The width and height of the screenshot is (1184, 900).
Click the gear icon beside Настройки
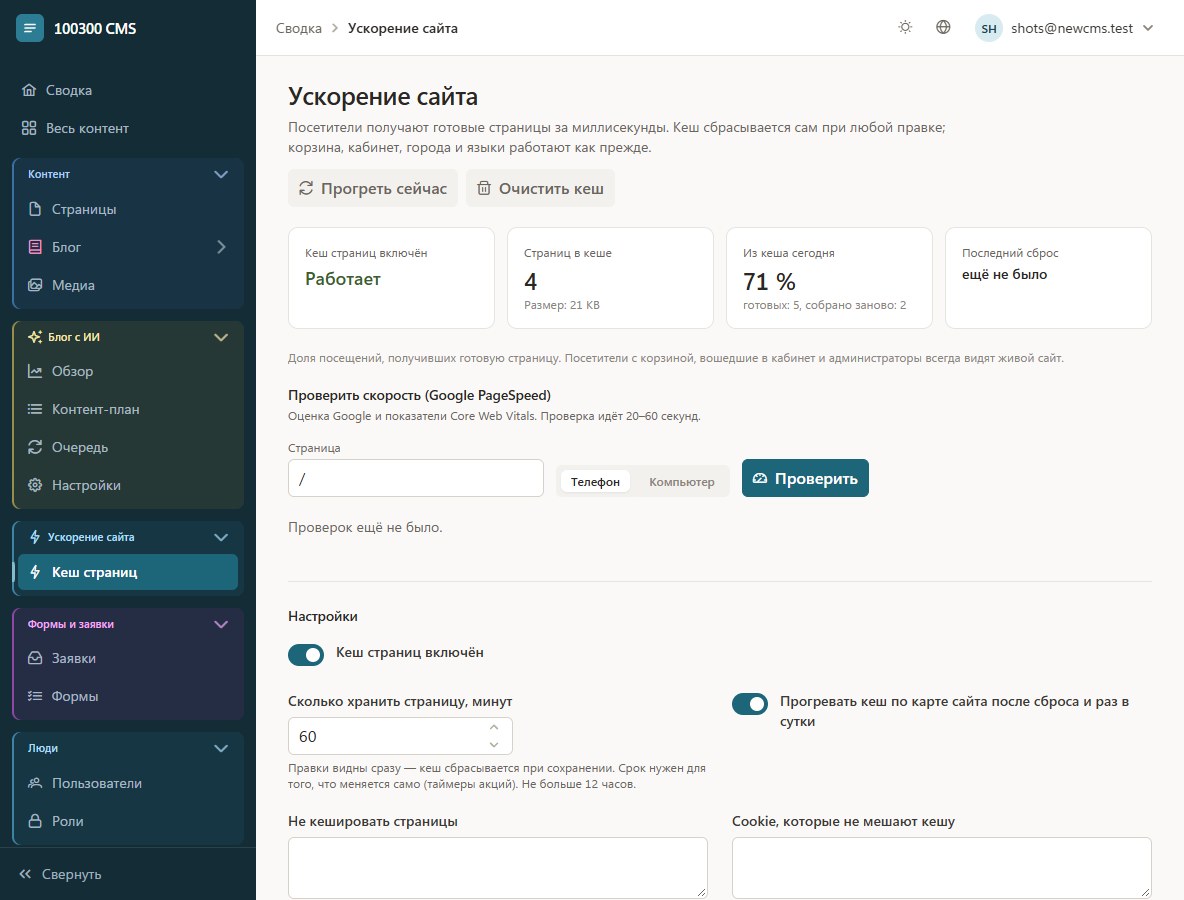pyautogui.click(x=35, y=485)
